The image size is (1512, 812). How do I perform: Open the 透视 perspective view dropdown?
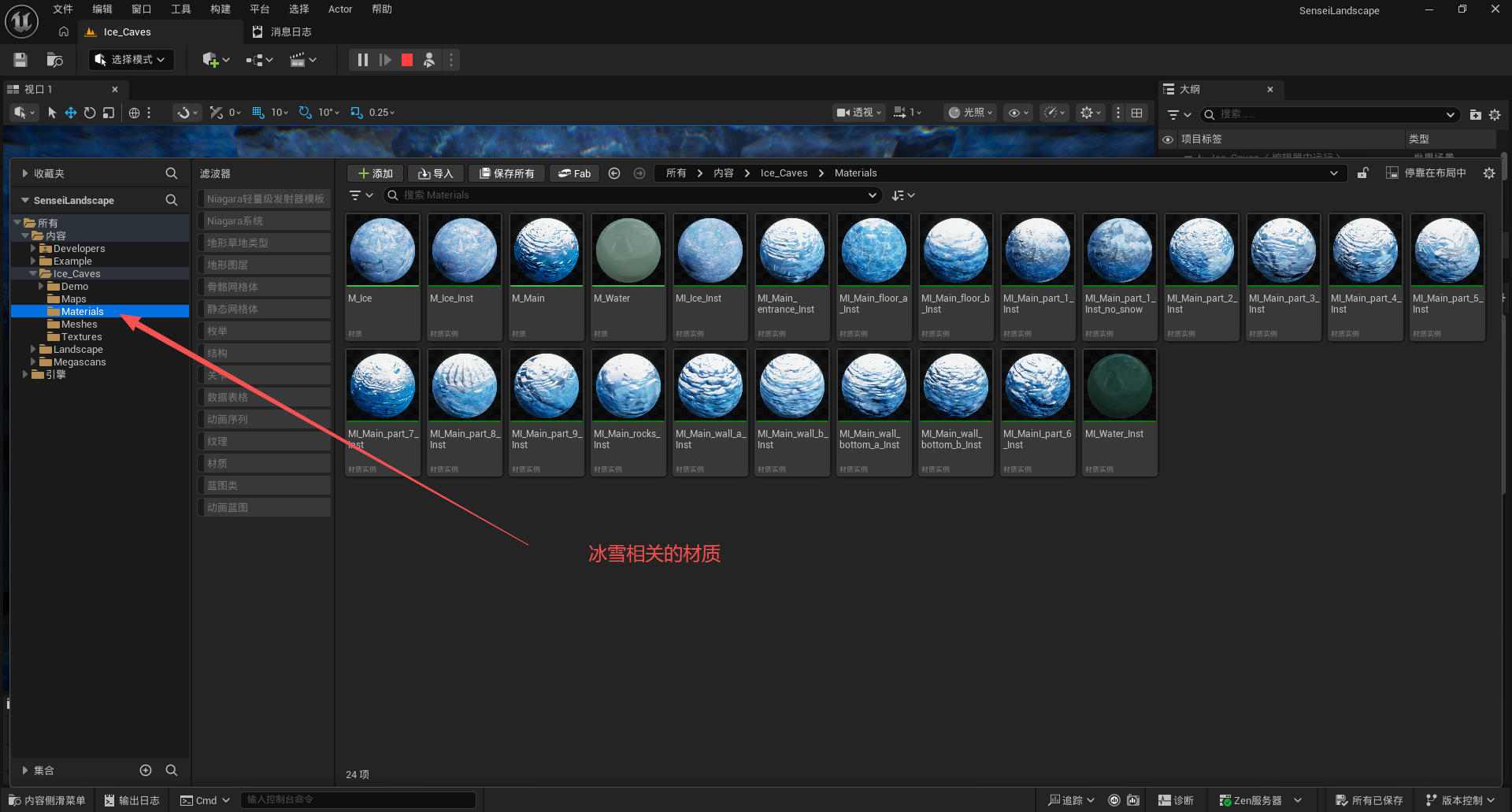(859, 113)
